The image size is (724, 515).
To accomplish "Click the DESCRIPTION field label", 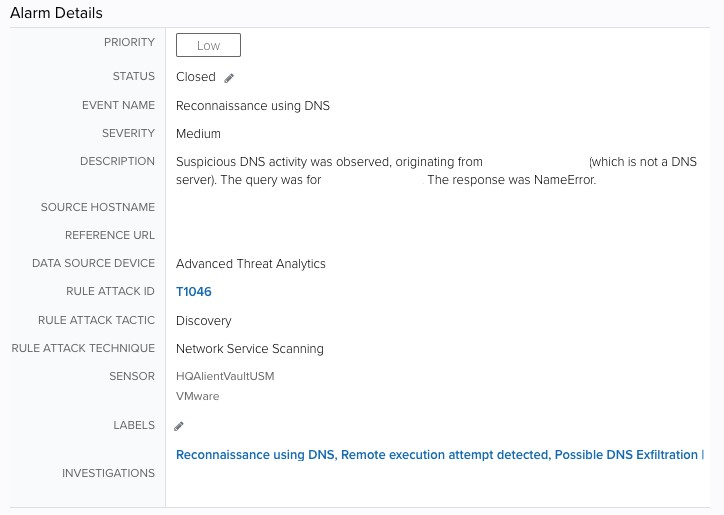I will tap(117, 161).
